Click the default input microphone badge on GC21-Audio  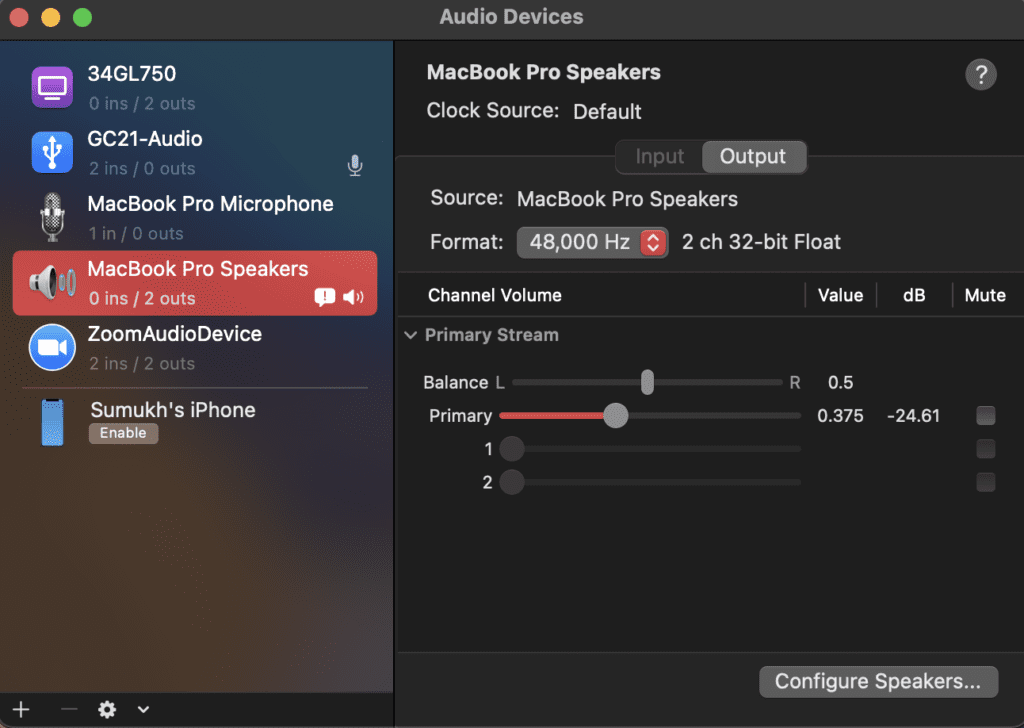click(355, 165)
